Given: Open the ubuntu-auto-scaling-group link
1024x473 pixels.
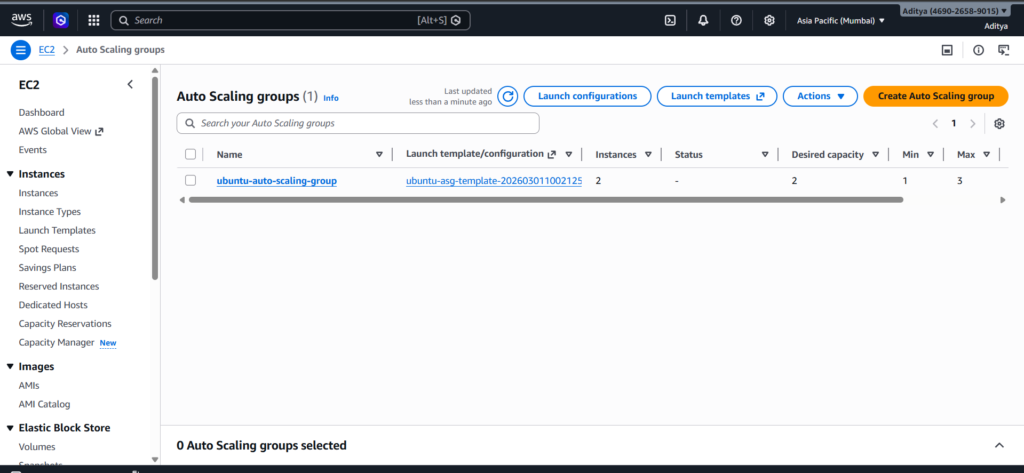Looking at the screenshot, I should (277, 181).
